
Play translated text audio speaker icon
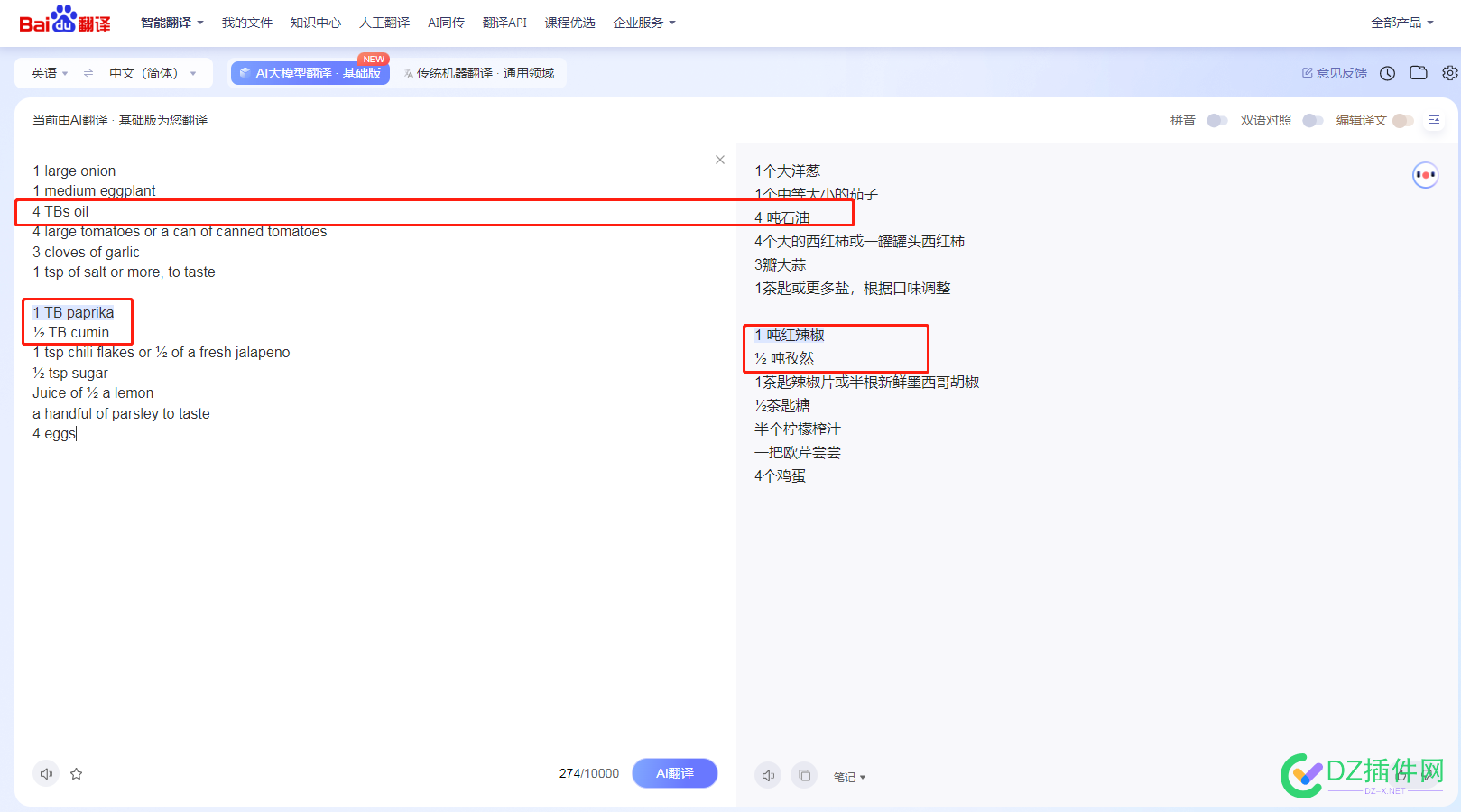click(x=768, y=775)
